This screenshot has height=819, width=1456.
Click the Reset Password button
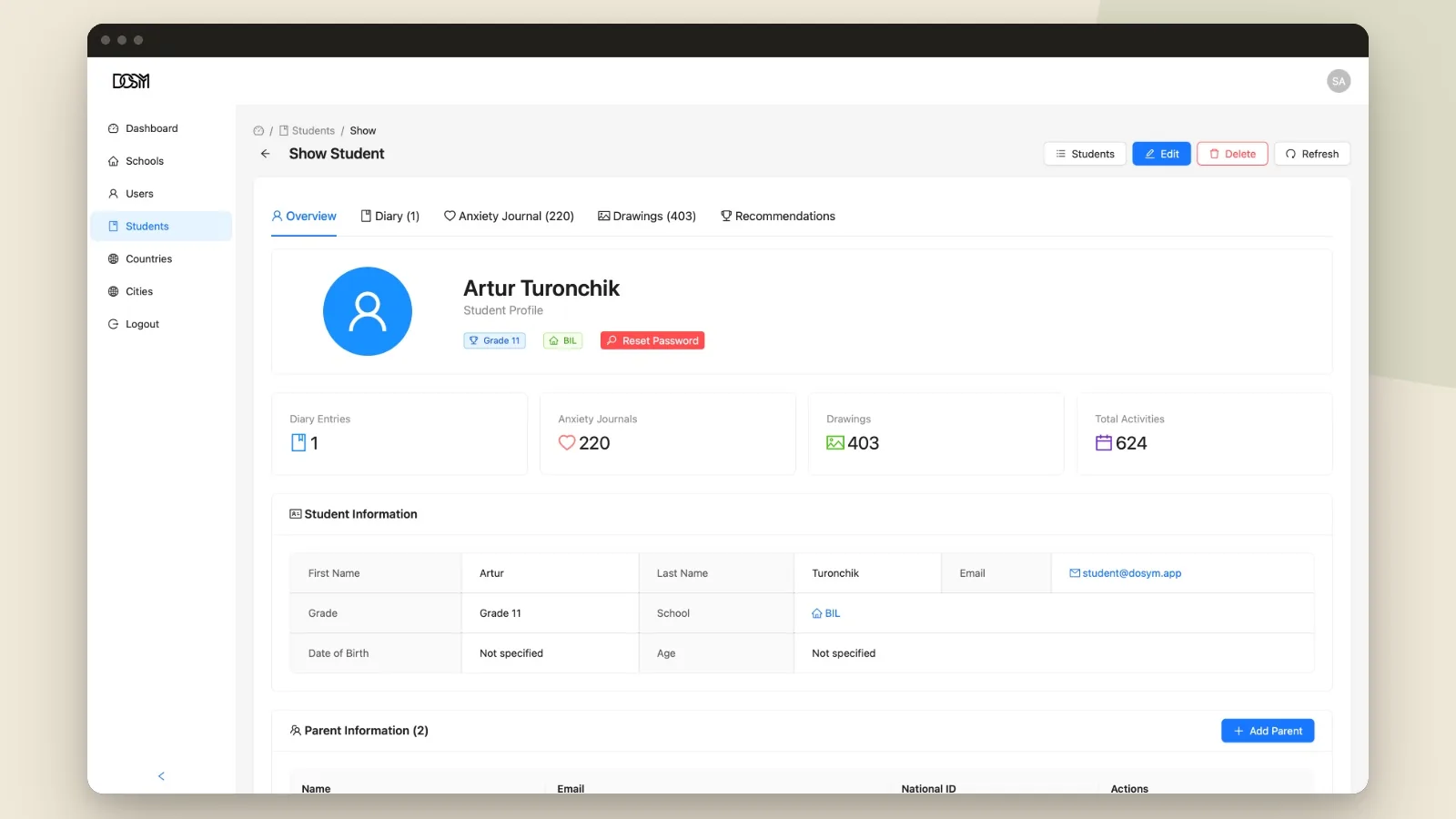click(x=652, y=340)
